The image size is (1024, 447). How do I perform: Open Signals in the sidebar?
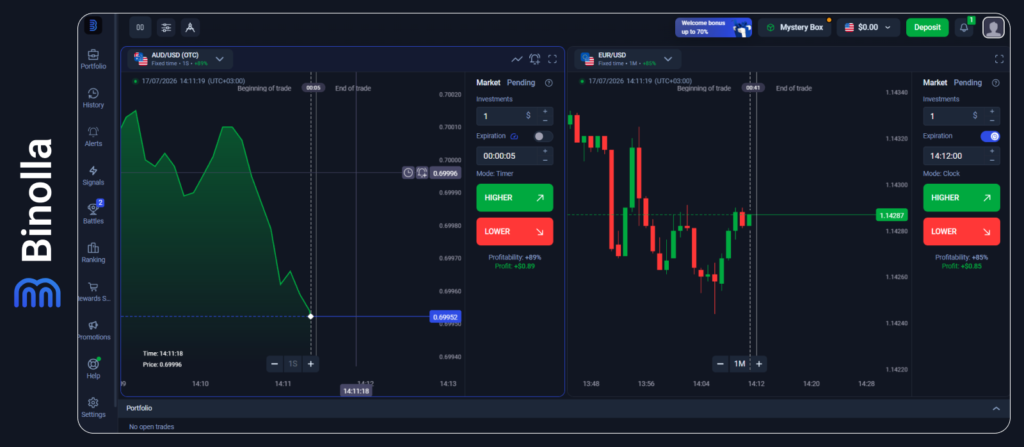click(x=93, y=175)
